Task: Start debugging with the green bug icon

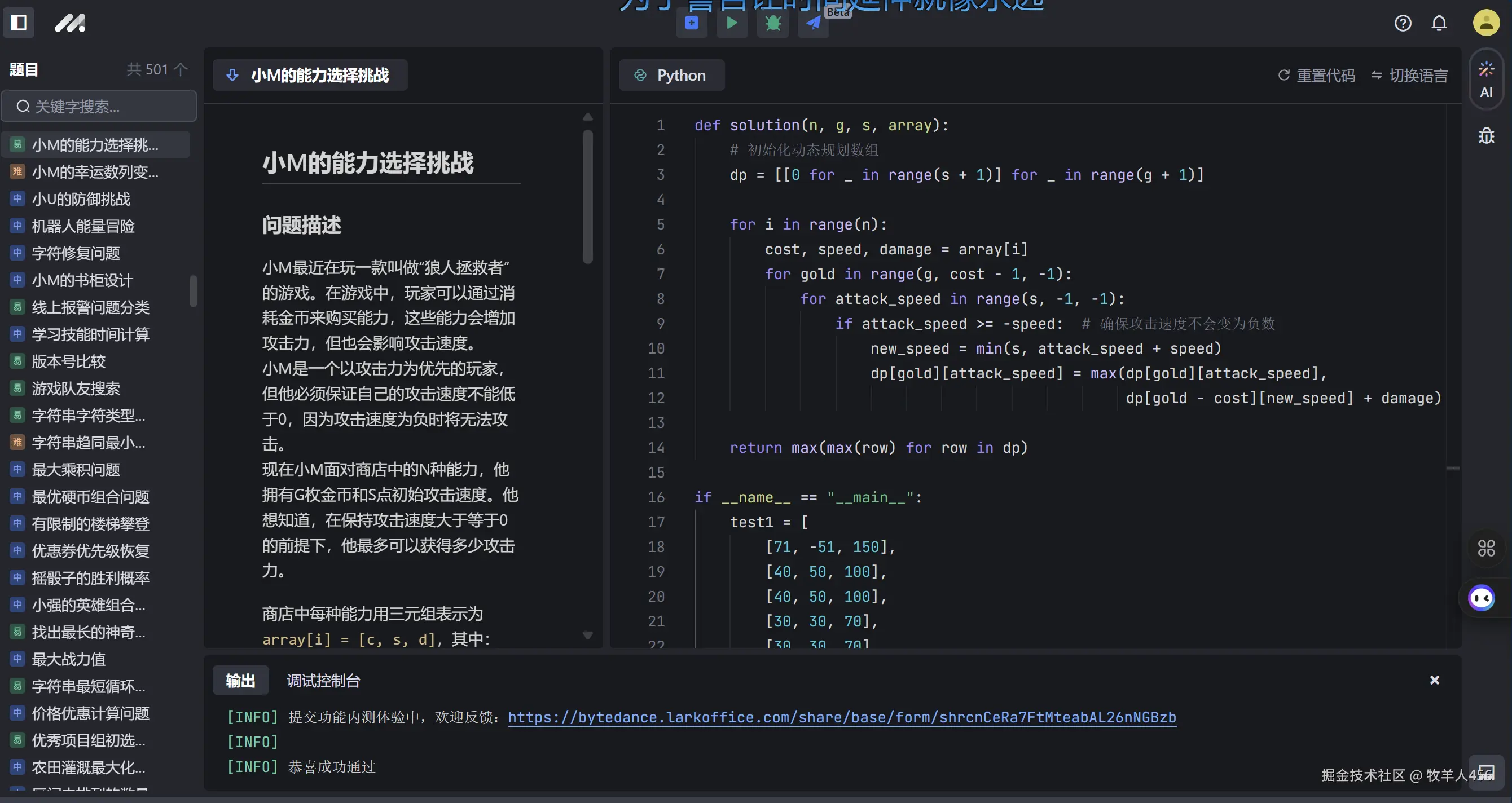Action: tap(772, 24)
